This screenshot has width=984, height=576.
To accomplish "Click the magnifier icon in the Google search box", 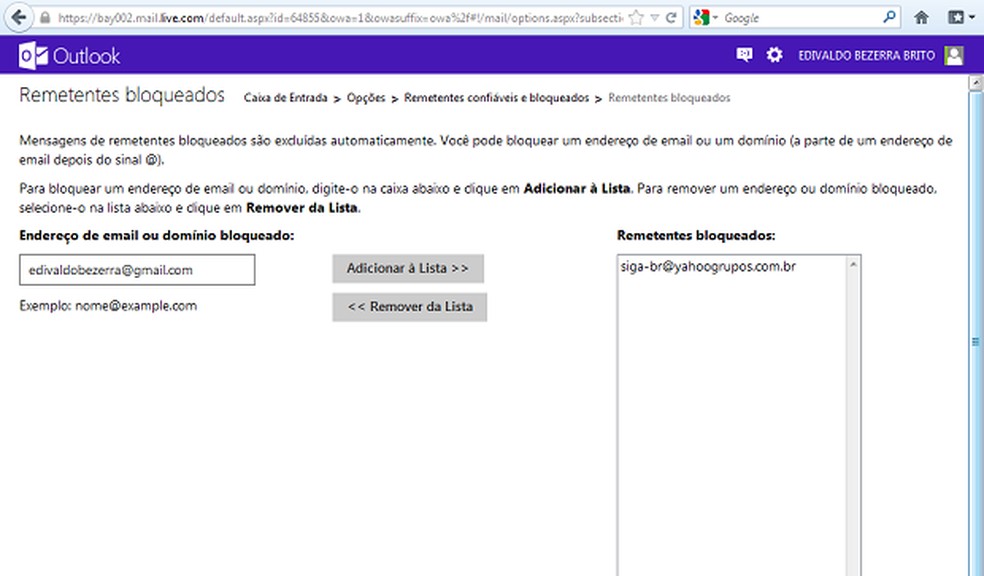I will point(890,17).
